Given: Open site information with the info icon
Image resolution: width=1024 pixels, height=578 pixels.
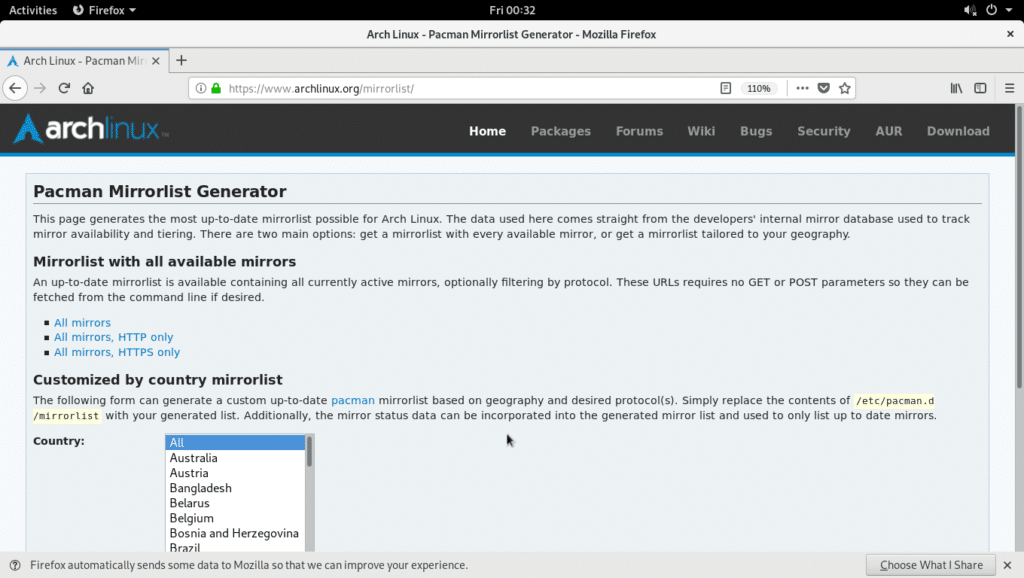Looking at the screenshot, I should click(x=200, y=88).
